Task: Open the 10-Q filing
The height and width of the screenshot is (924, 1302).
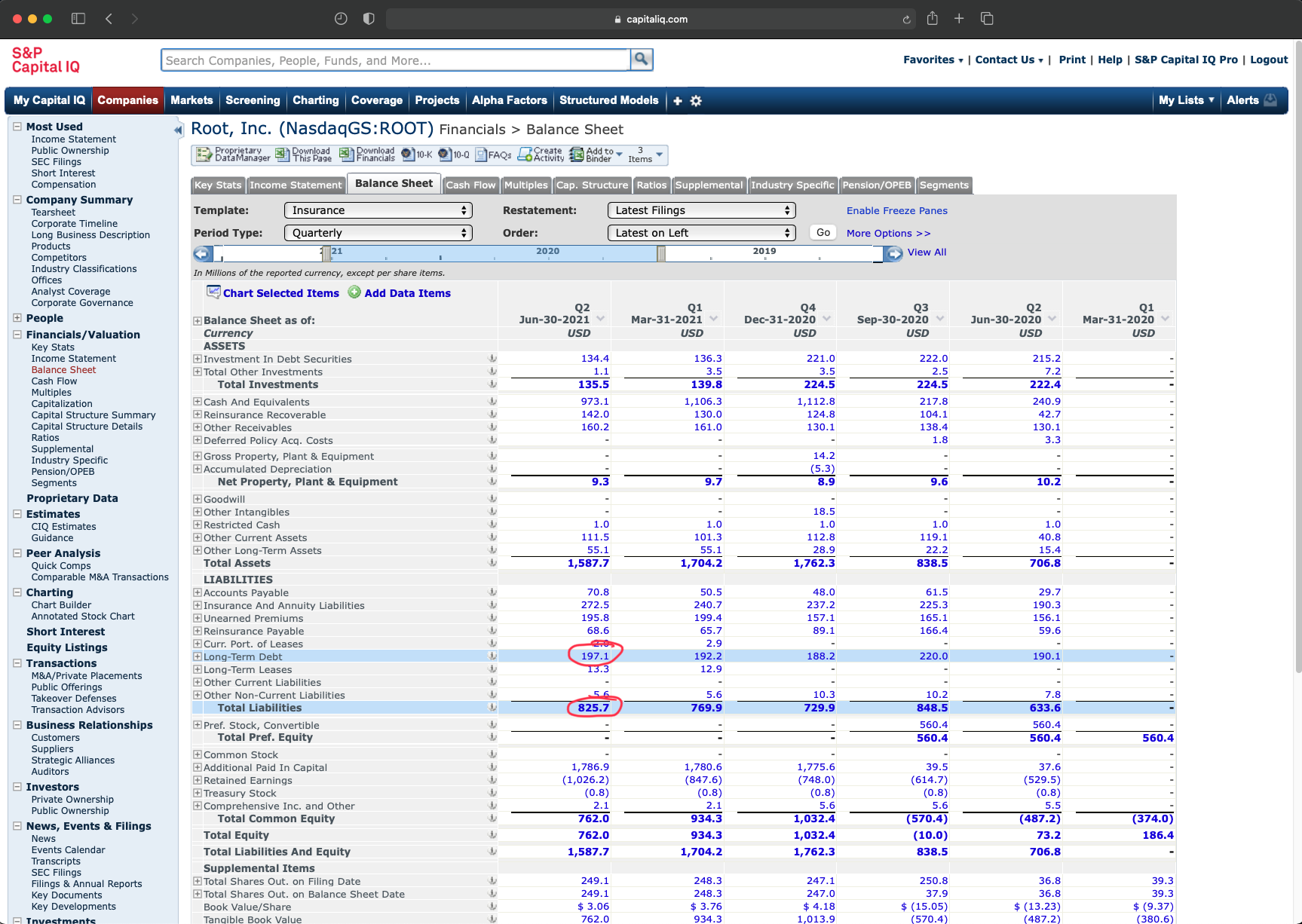Action: (454, 155)
